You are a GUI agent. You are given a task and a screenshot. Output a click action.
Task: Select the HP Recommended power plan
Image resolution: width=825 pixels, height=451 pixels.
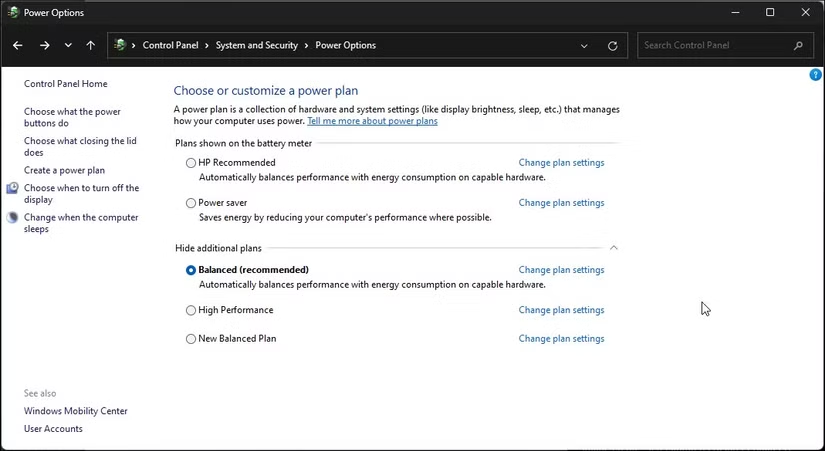click(190, 163)
